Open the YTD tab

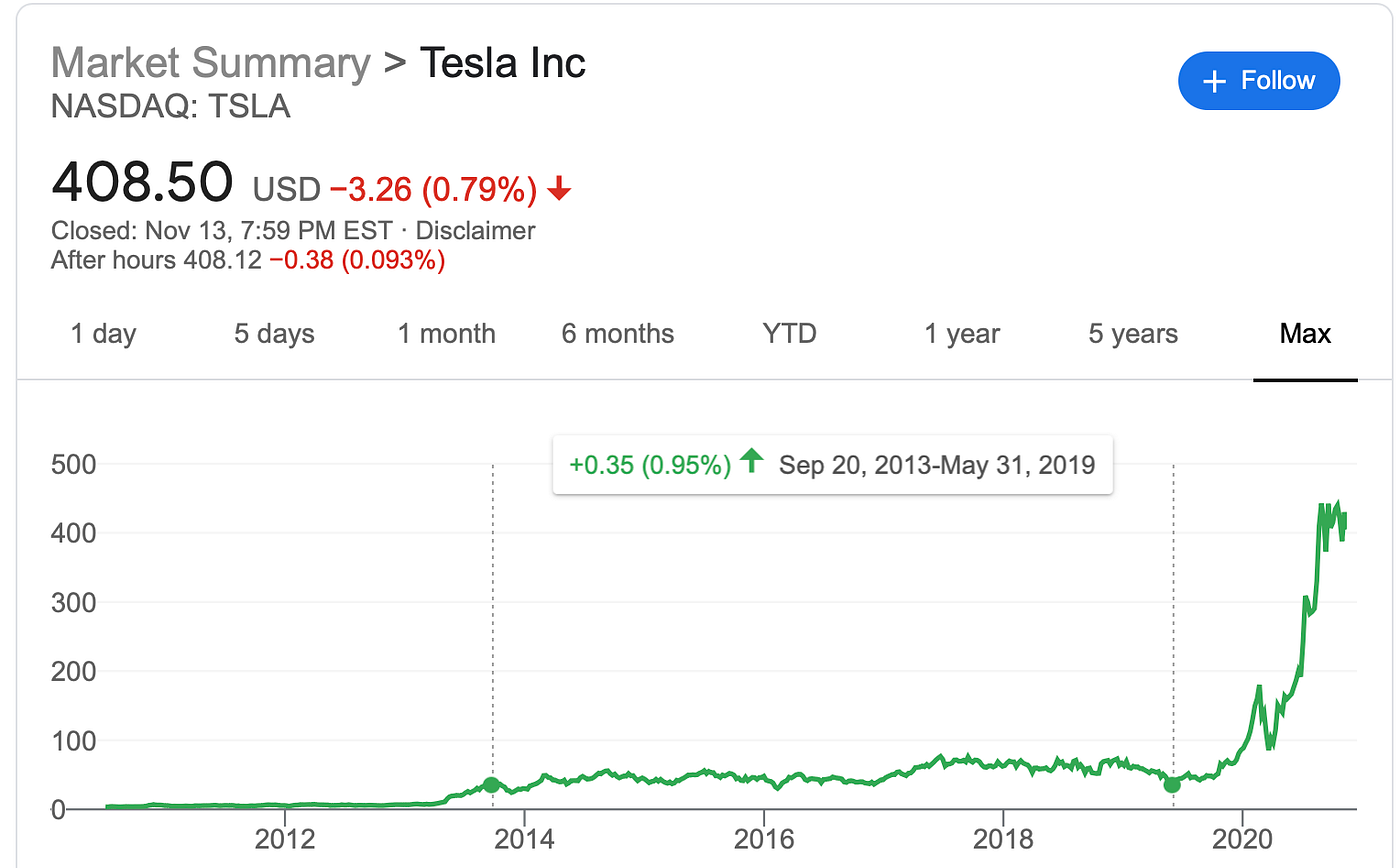[789, 333]
